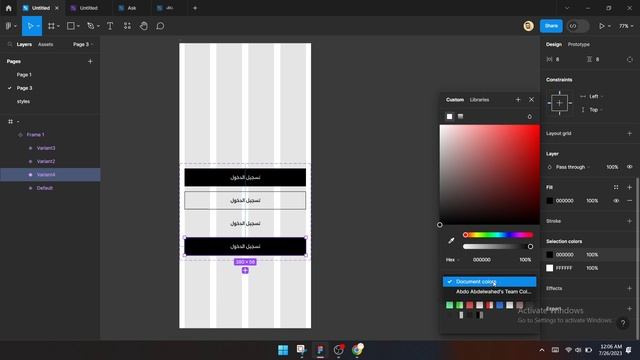The height and width of the screenshot is (360, 640).
Task: Remove the 000000 fill
Action: point(629,201)
